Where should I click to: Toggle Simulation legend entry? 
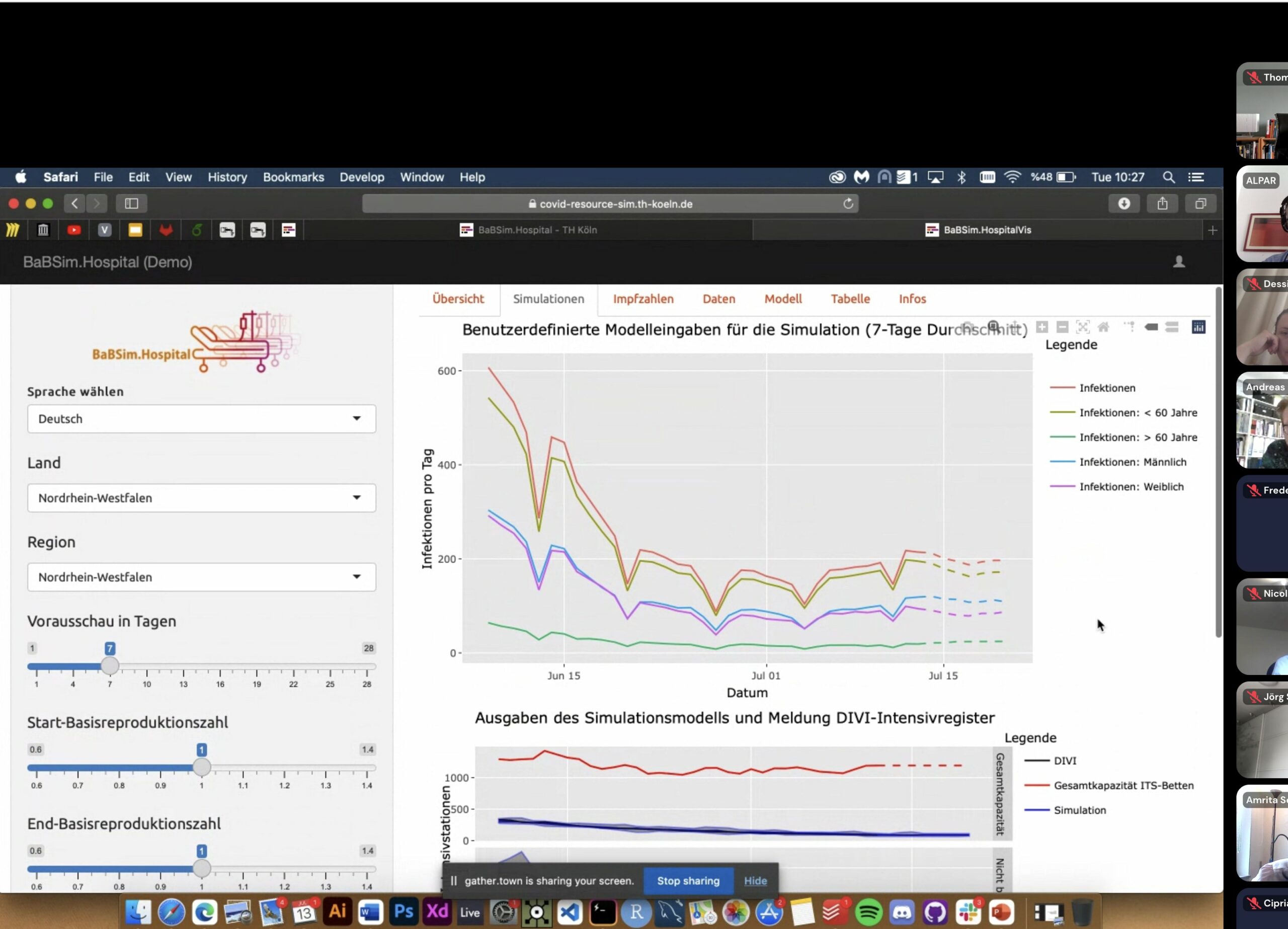[1065, 810]
